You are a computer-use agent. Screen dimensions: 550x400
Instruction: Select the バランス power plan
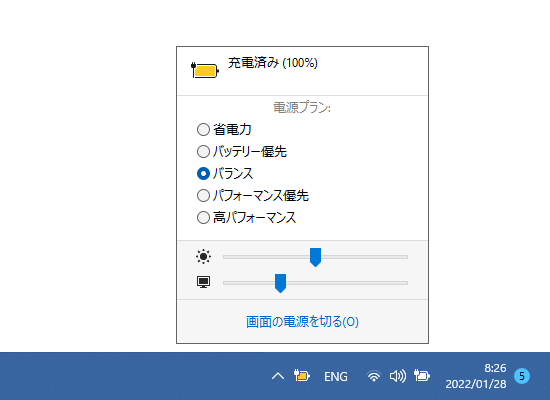pos(225,173)
